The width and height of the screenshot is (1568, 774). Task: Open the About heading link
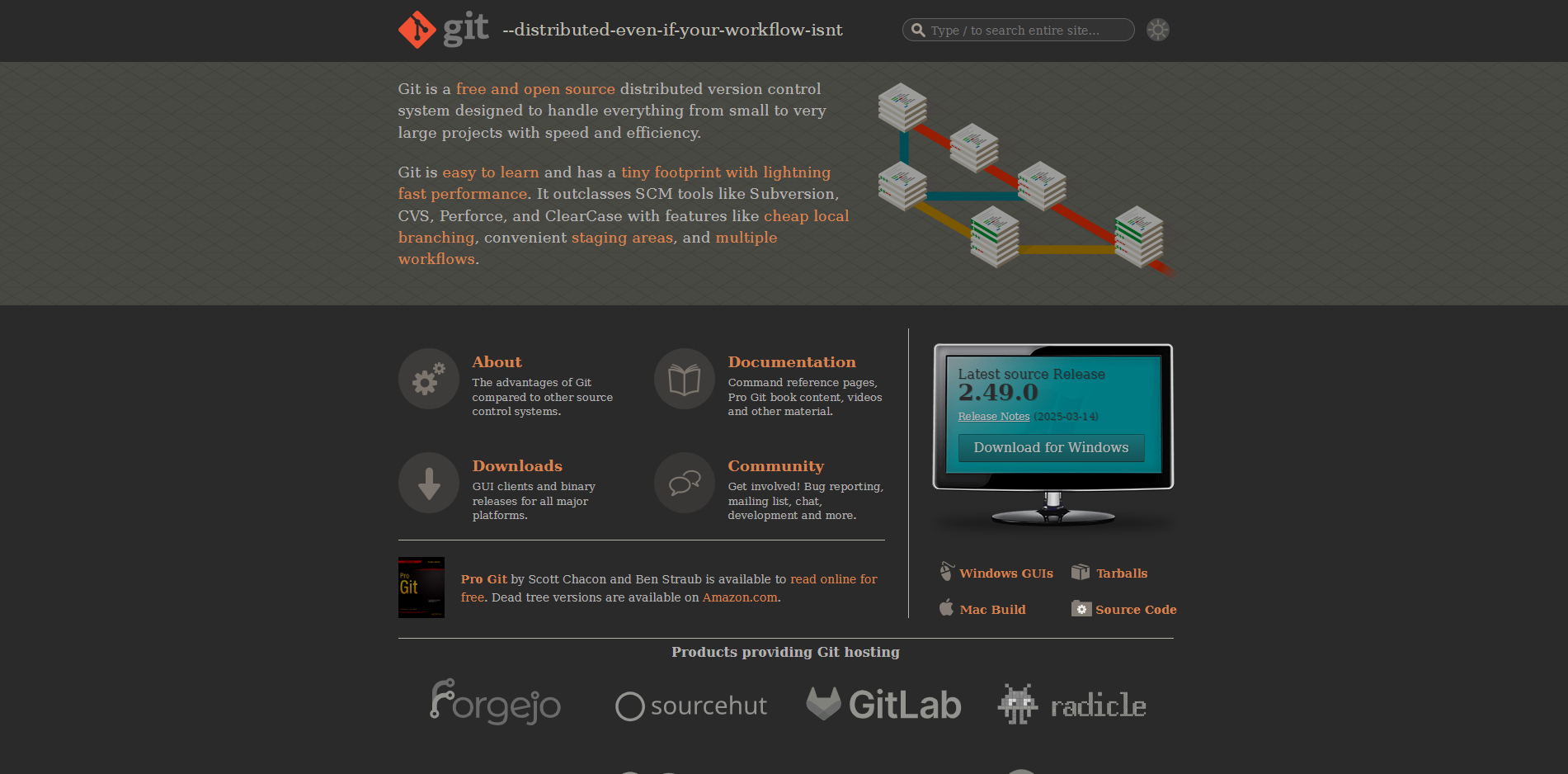tap(497, 362)
